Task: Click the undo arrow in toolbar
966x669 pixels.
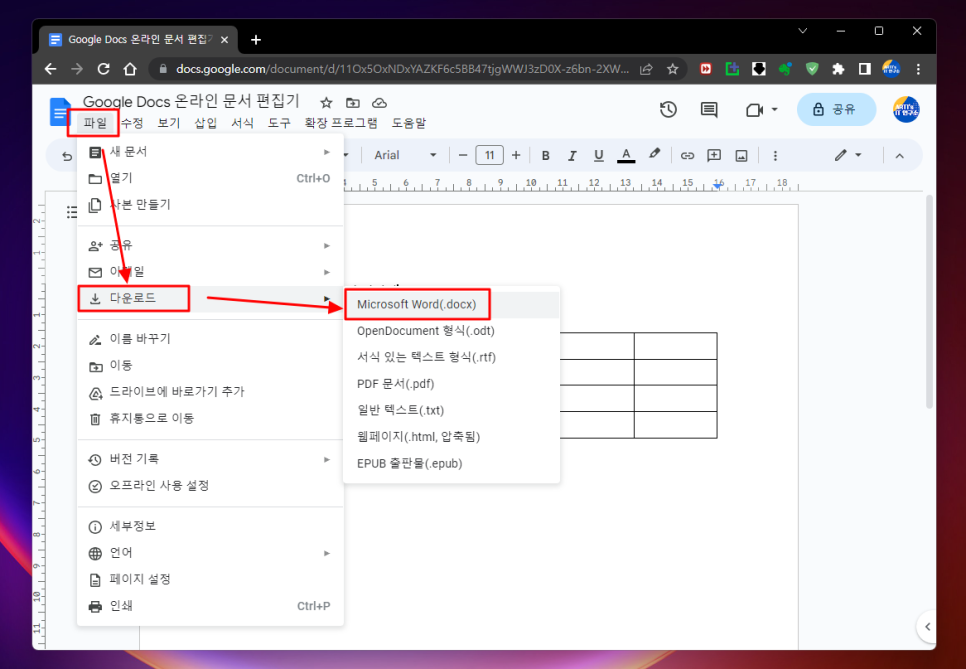Action: point(67,156)
